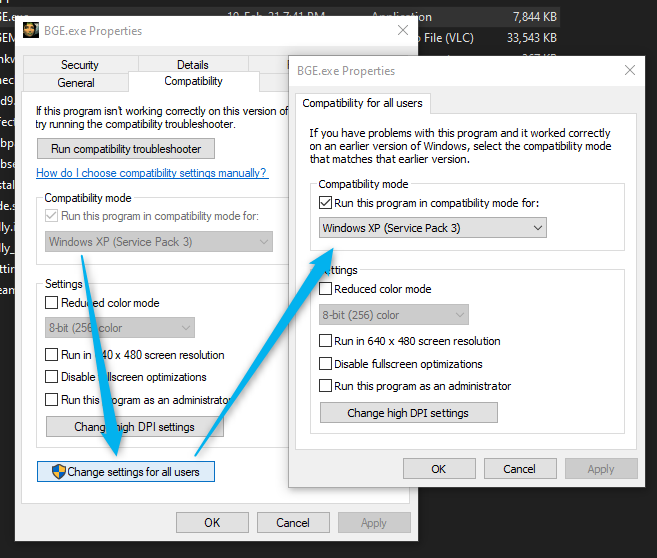Click Change high DPI settings in back window

click(x=135, y=426)
